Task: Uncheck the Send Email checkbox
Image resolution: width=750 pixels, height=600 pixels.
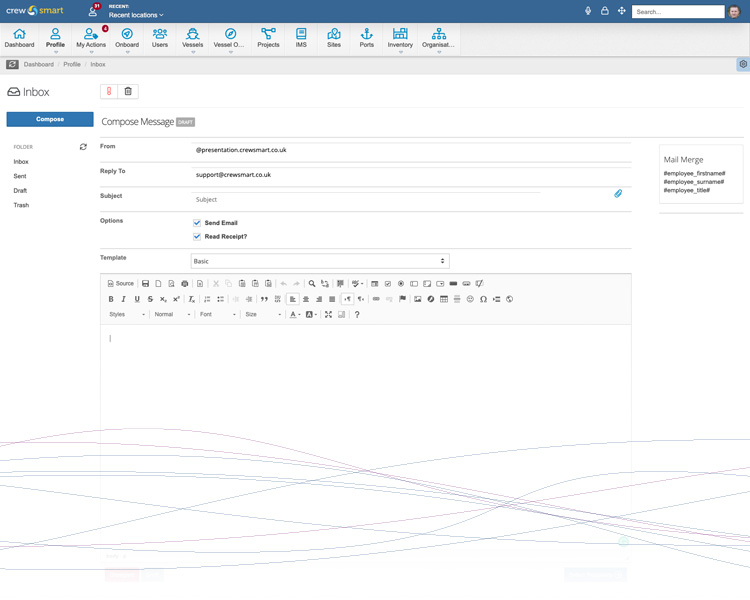Action: (197, 223)
